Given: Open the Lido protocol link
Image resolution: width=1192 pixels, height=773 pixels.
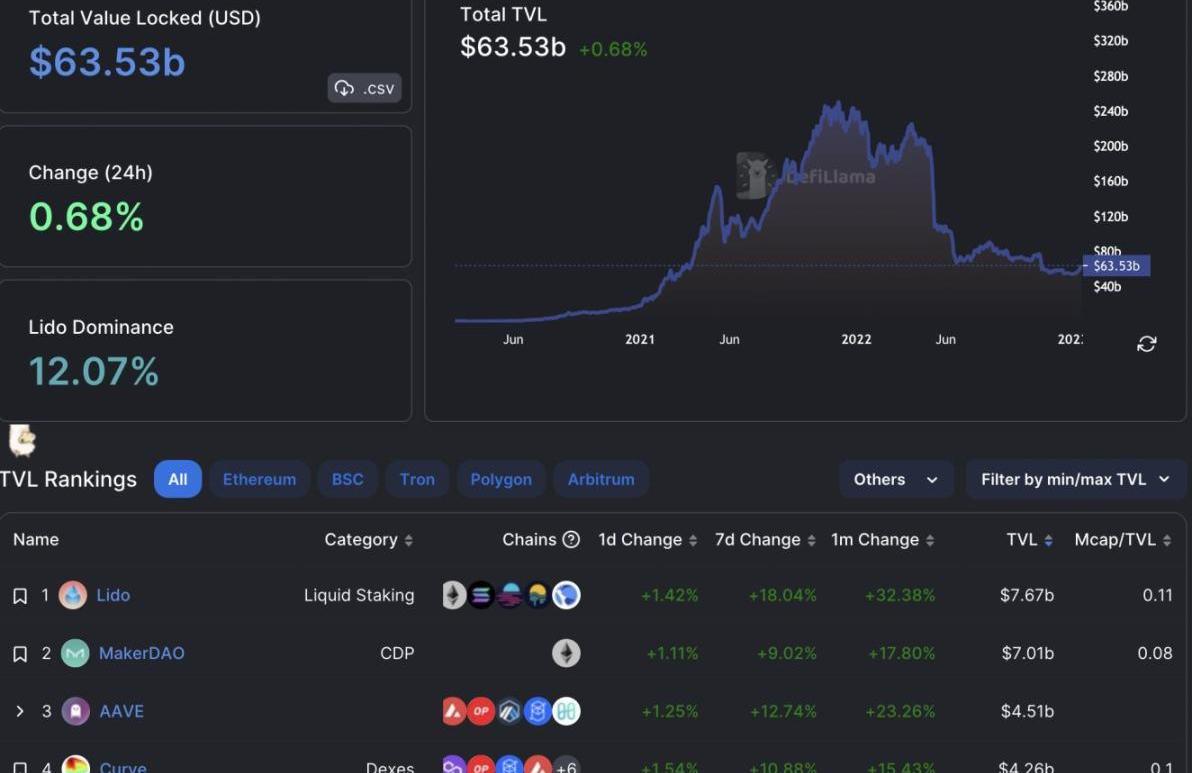Looking at the screenshot, I should point(113,596).
